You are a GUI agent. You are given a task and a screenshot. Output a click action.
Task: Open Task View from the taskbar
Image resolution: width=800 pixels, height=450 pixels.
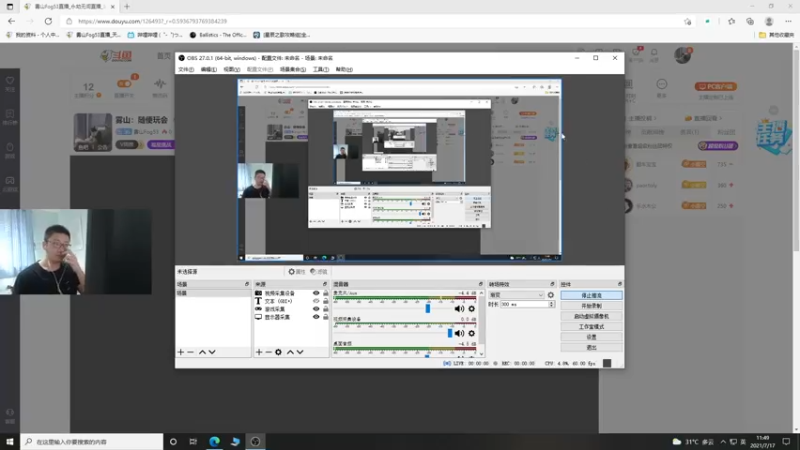tap(193, 442)
